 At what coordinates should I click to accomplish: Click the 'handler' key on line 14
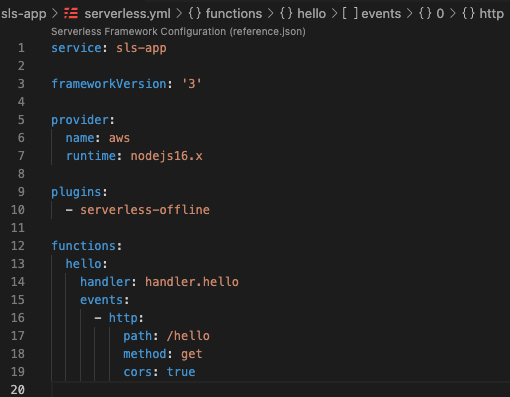click(105, 282)
